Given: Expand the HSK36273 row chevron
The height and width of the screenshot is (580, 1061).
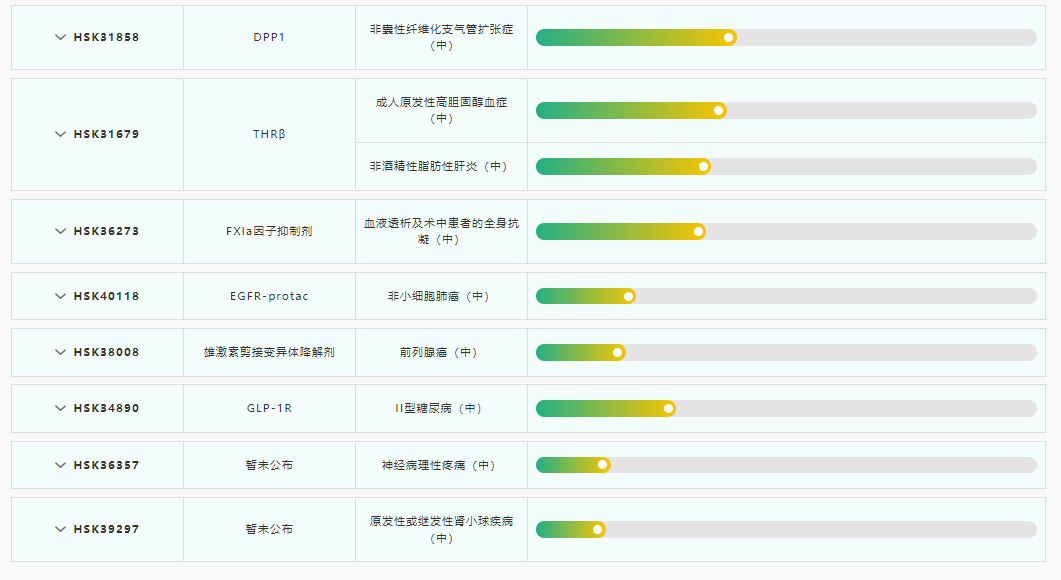Looking at the screenshot, I should 60,231.
